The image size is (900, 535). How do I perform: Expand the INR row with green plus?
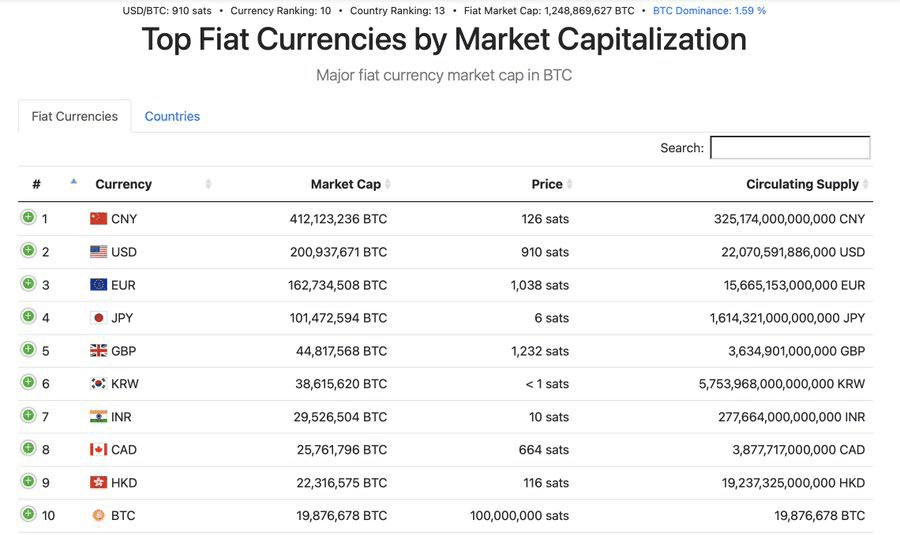(28, 415)
